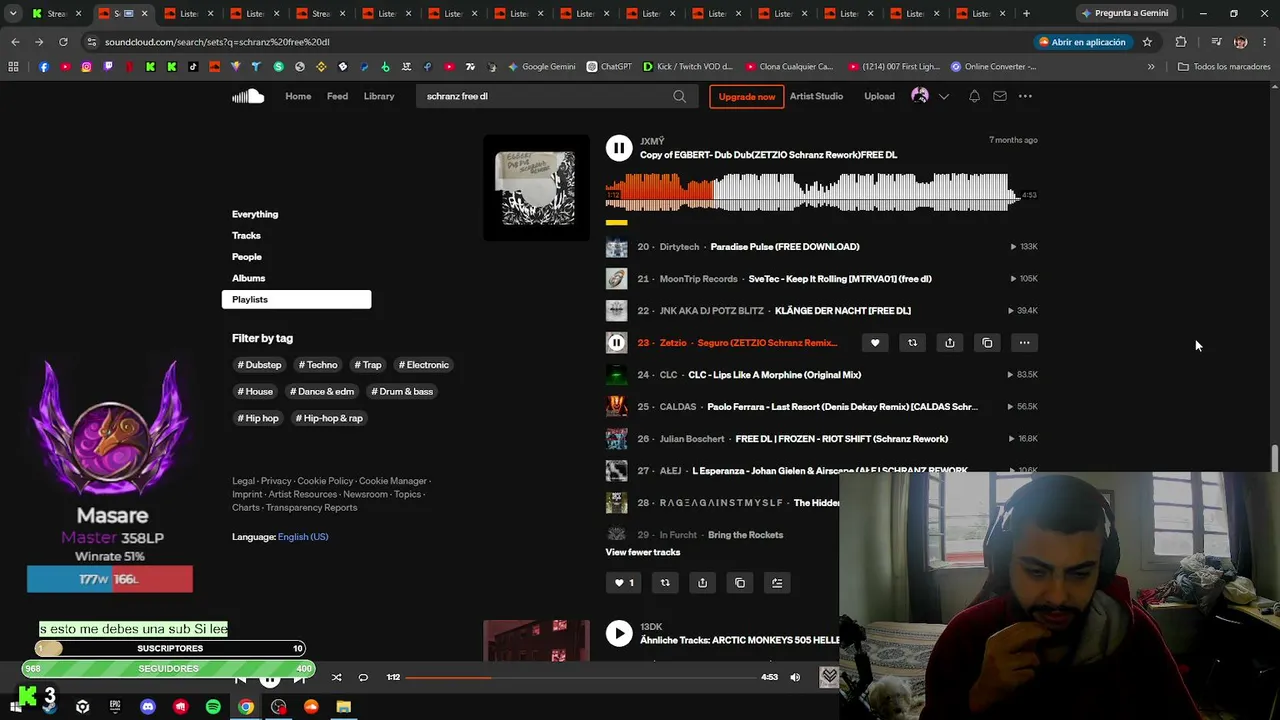This screenshot has height=720, width=1280.
Task: Open Spotify from the taskbar
Action: coord(213,707)
